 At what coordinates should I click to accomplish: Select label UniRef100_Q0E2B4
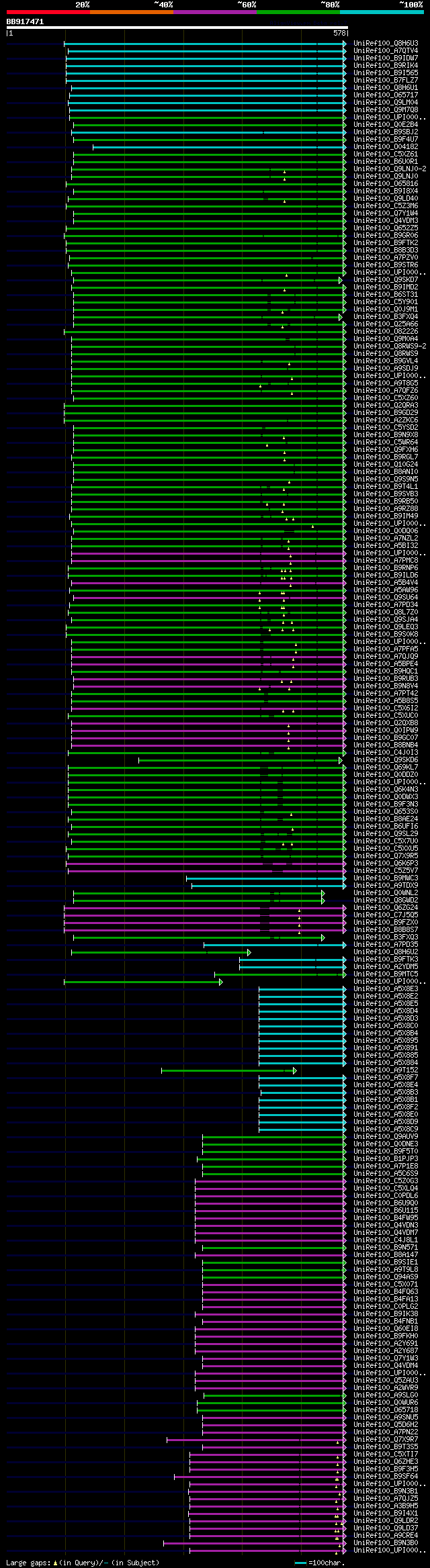(386, 124)
